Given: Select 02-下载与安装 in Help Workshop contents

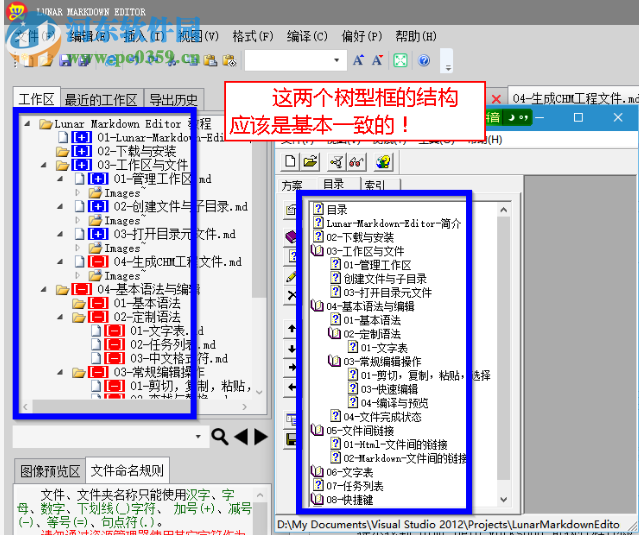Looking at the screenshot, I should pyautogui.click(x=360, y=237).
